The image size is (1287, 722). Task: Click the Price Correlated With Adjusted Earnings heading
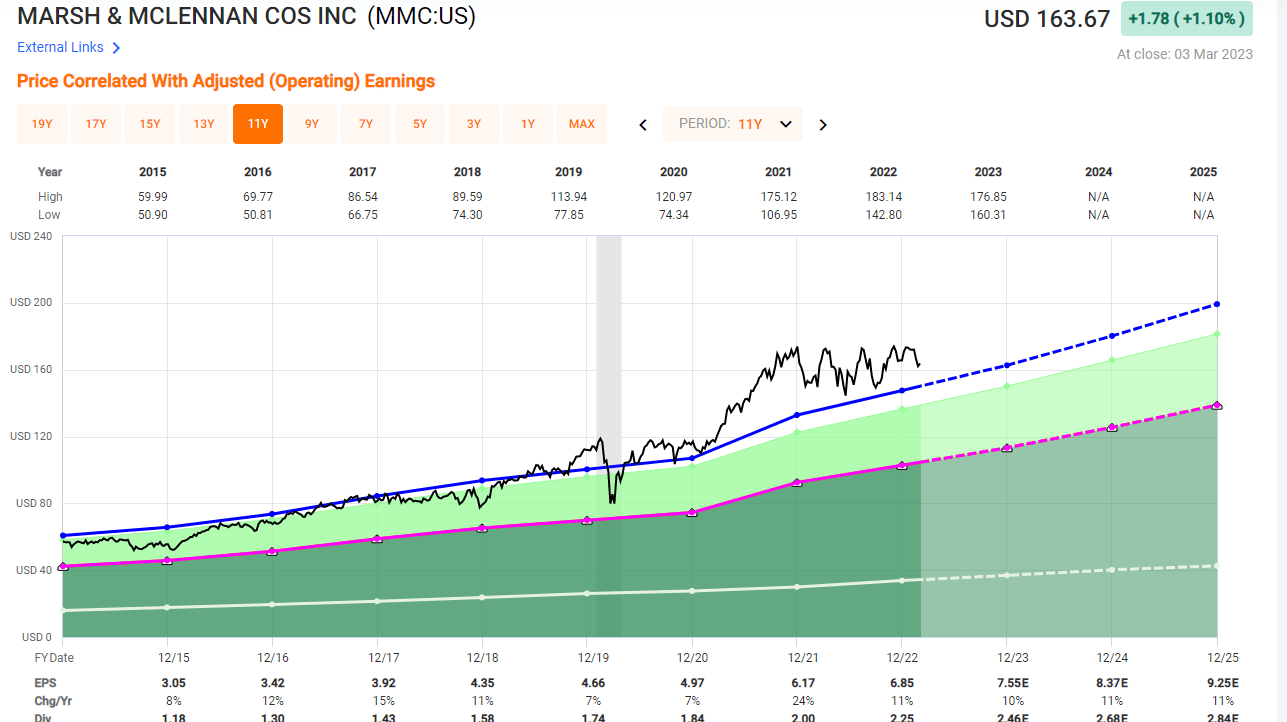click(x=226, y=81)
